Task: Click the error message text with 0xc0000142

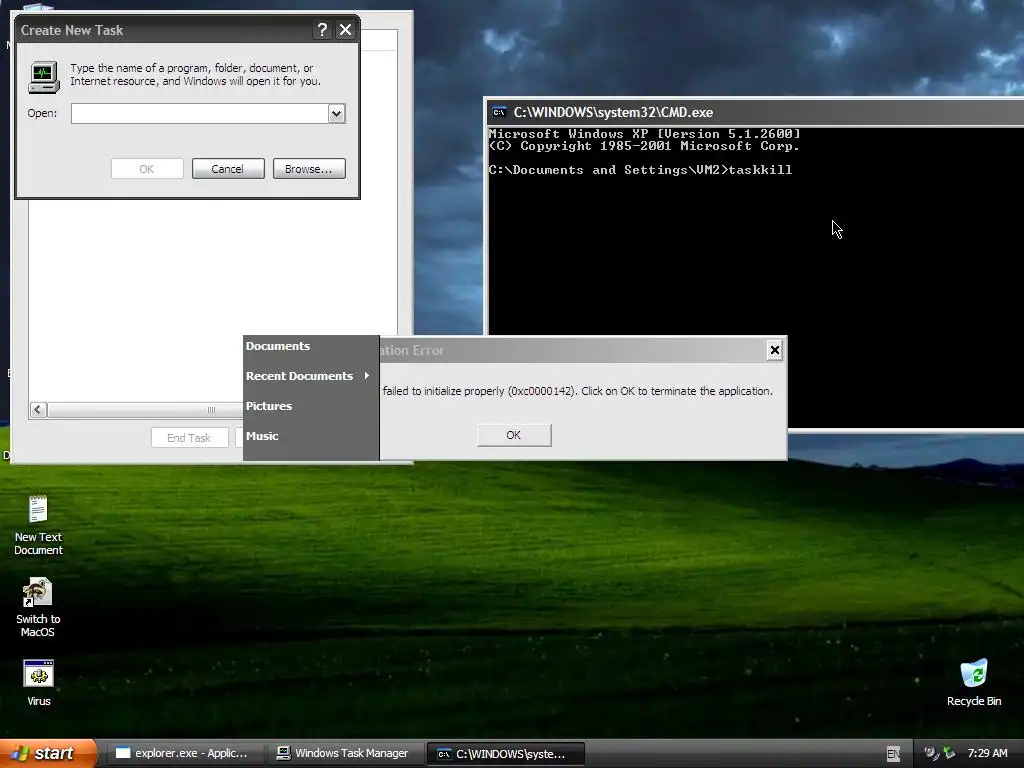Action: click(577, 391)
